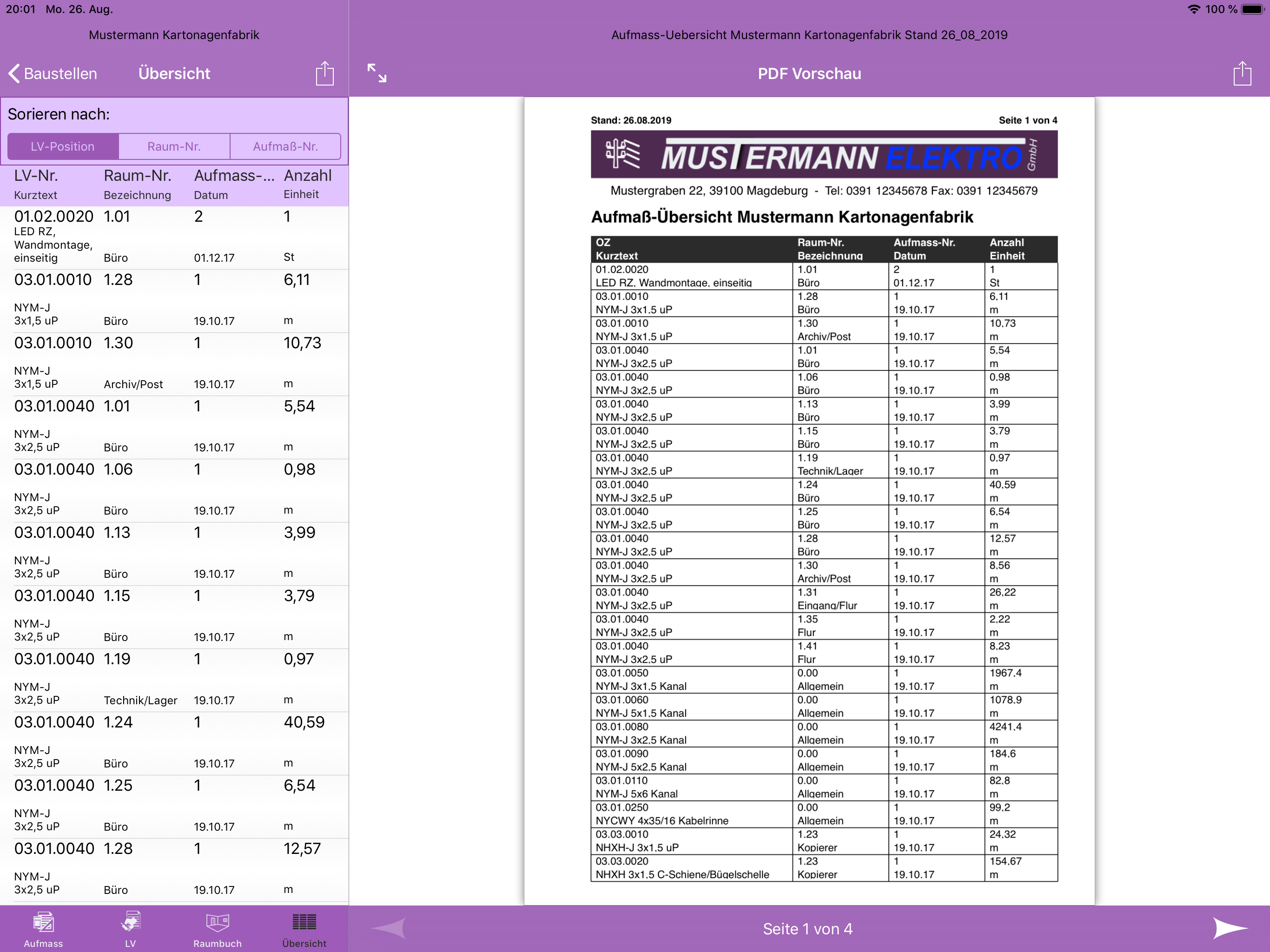Tap PDF row 03.01.0040 Eingang/Flur 26,22
1270x952 pixels.
[824, 599]
